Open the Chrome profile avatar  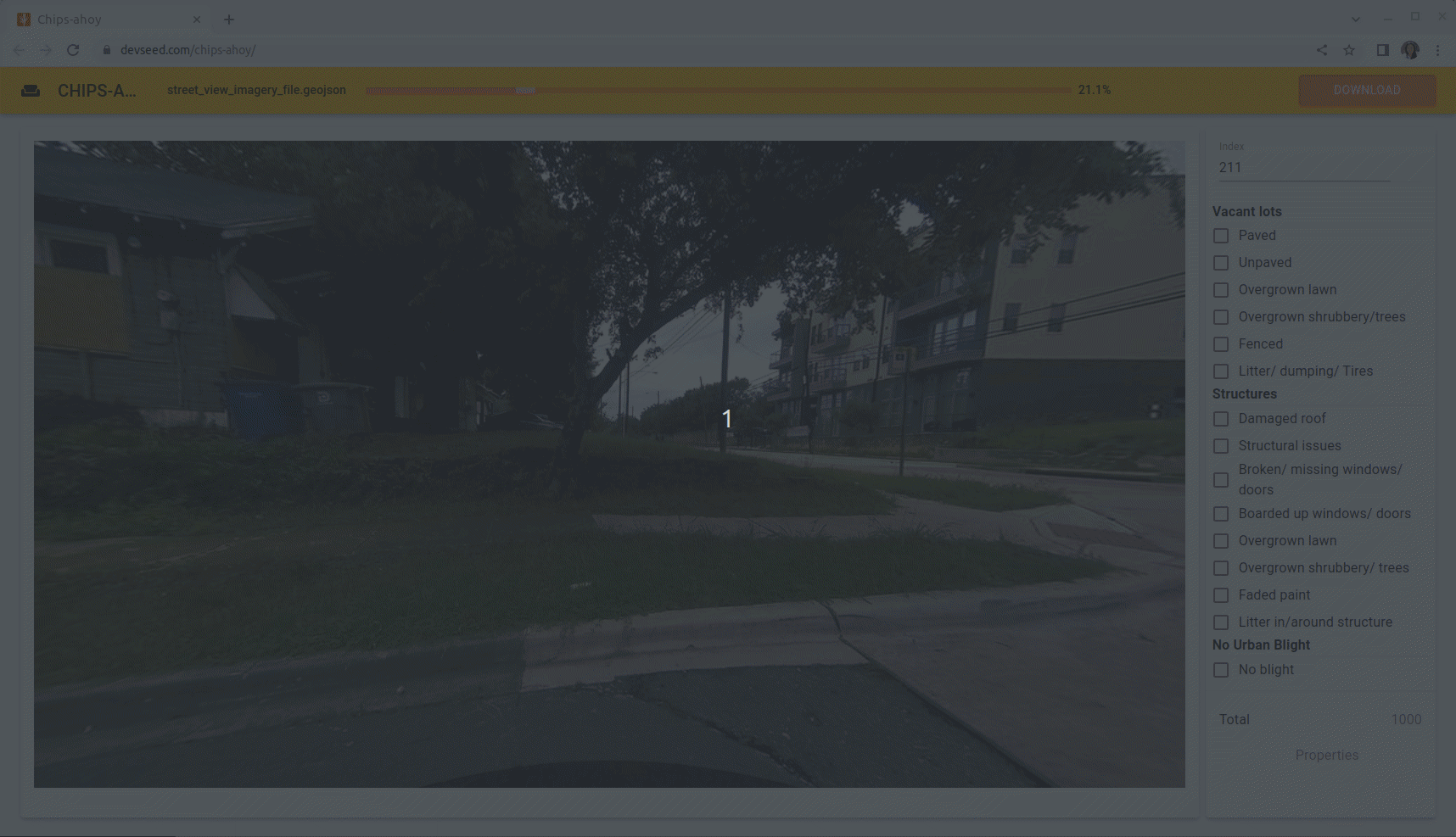pyautogui.click(x=1410, y=50)
